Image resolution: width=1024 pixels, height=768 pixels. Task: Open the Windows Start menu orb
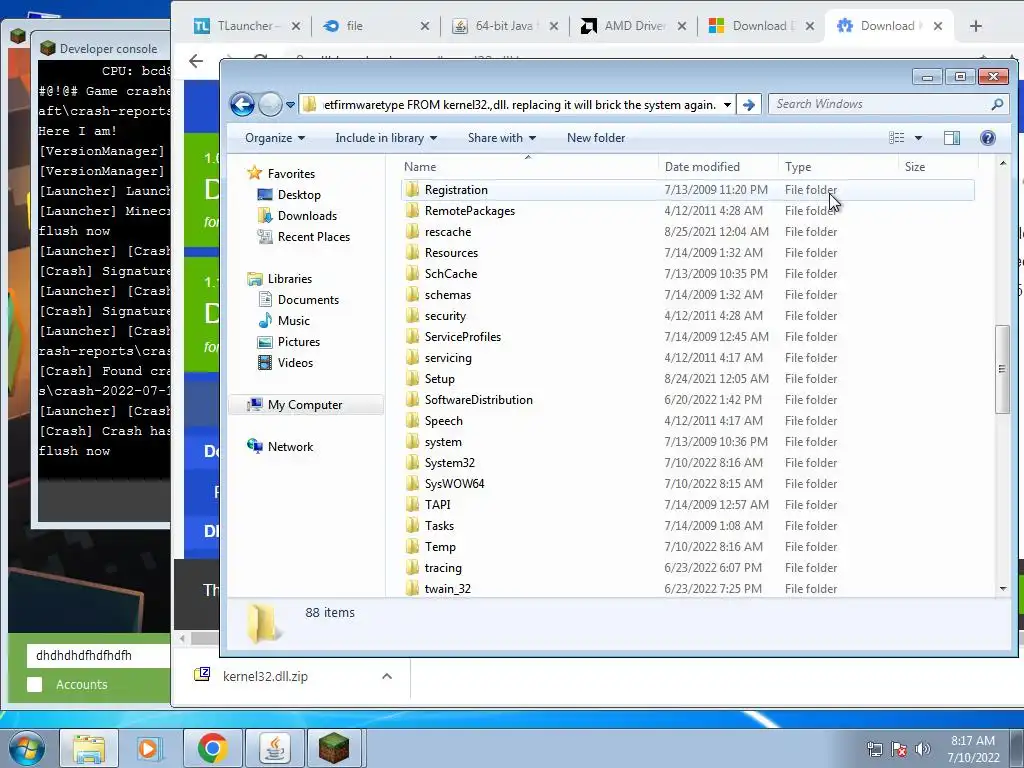[25, 748]
